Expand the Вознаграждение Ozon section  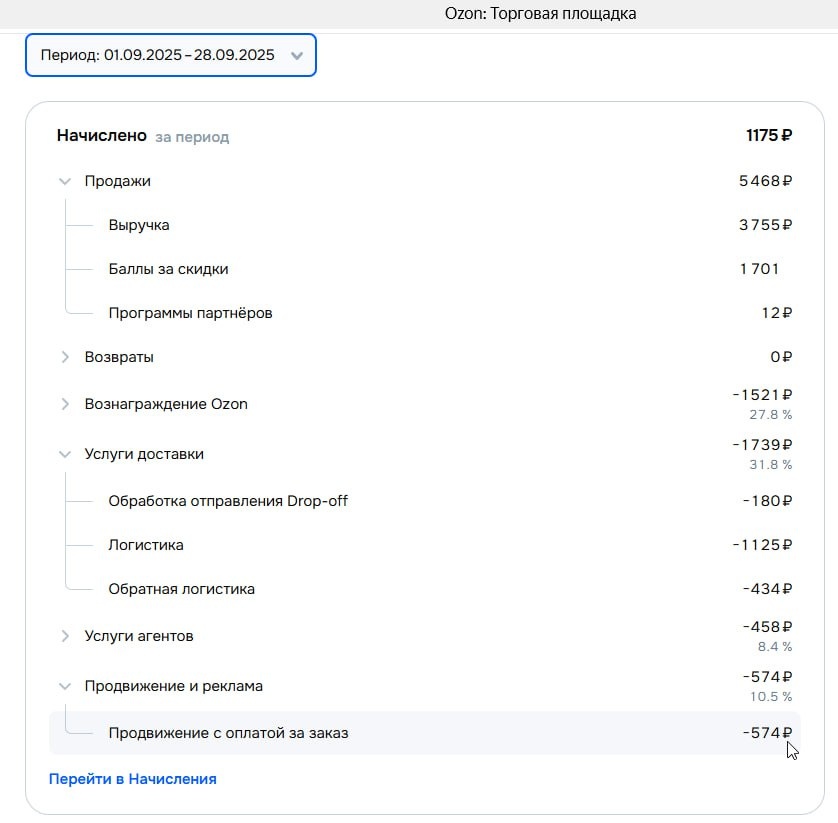pos(65,403)
